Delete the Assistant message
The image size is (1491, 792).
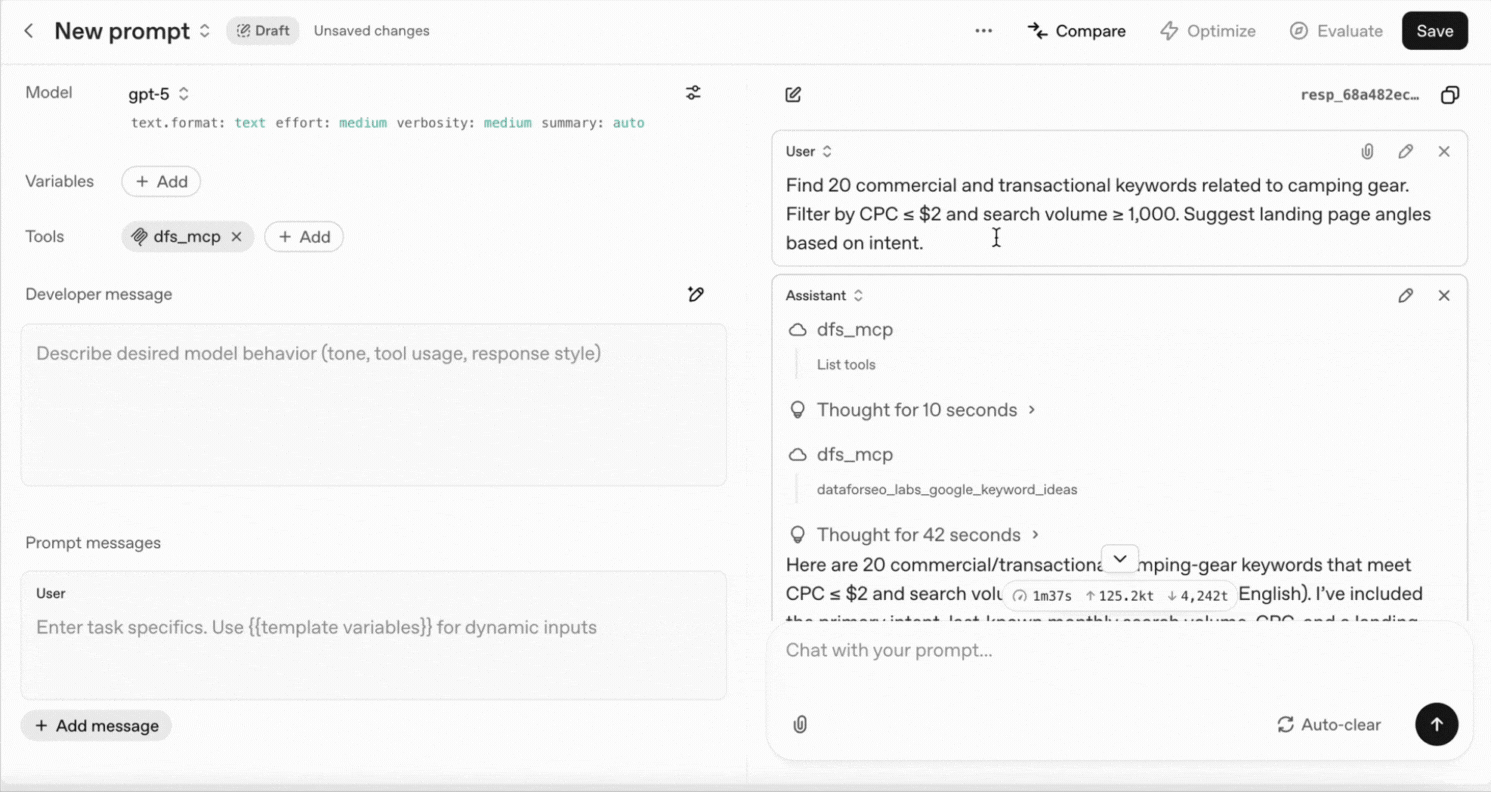[x=1444, y=296]
